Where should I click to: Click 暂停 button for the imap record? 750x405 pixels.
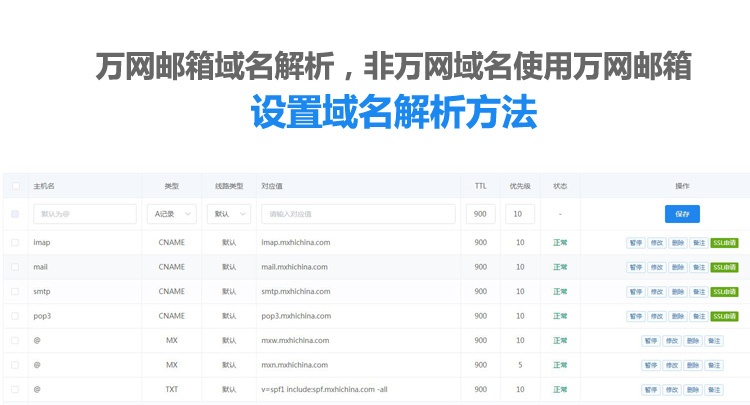635,242
